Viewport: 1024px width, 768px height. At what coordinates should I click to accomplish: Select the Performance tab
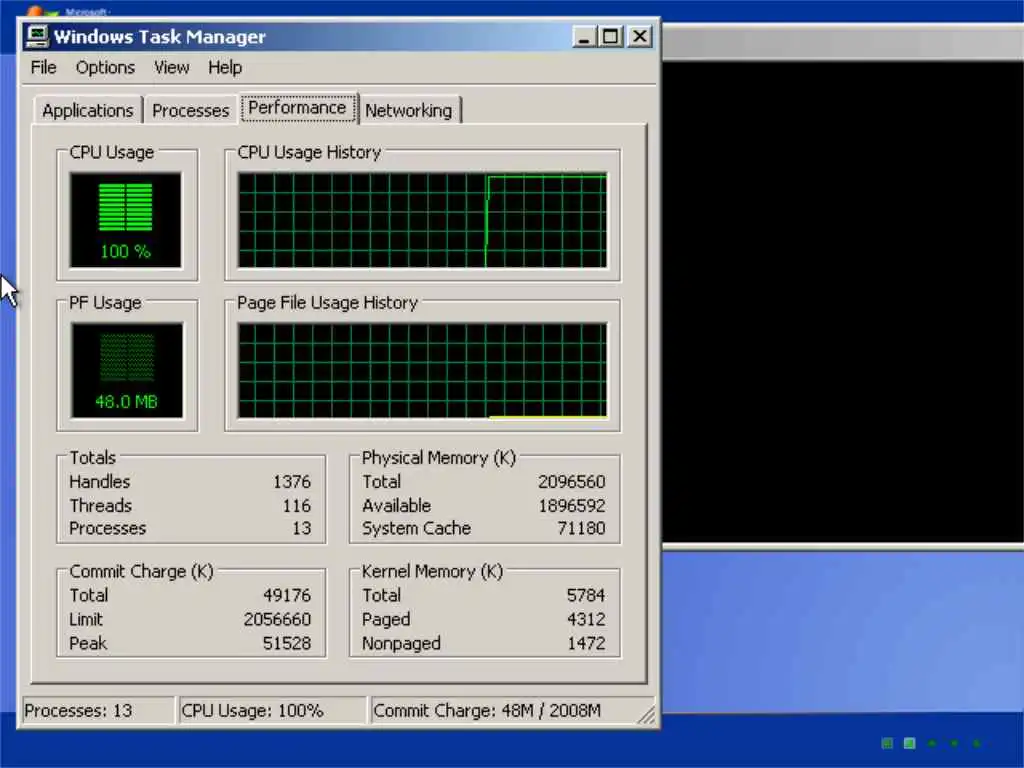tap(298, 108)
